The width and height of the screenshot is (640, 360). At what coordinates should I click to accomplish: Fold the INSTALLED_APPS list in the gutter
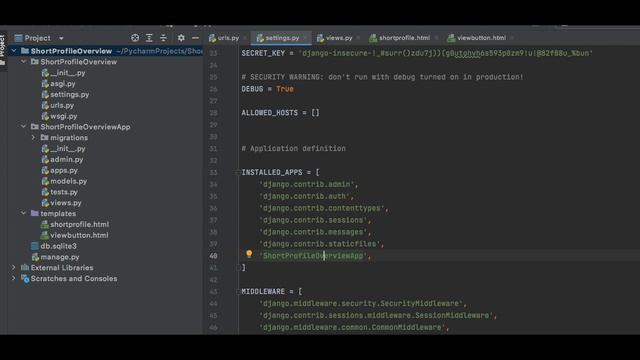pyautogui.click(x=238, y=172)
